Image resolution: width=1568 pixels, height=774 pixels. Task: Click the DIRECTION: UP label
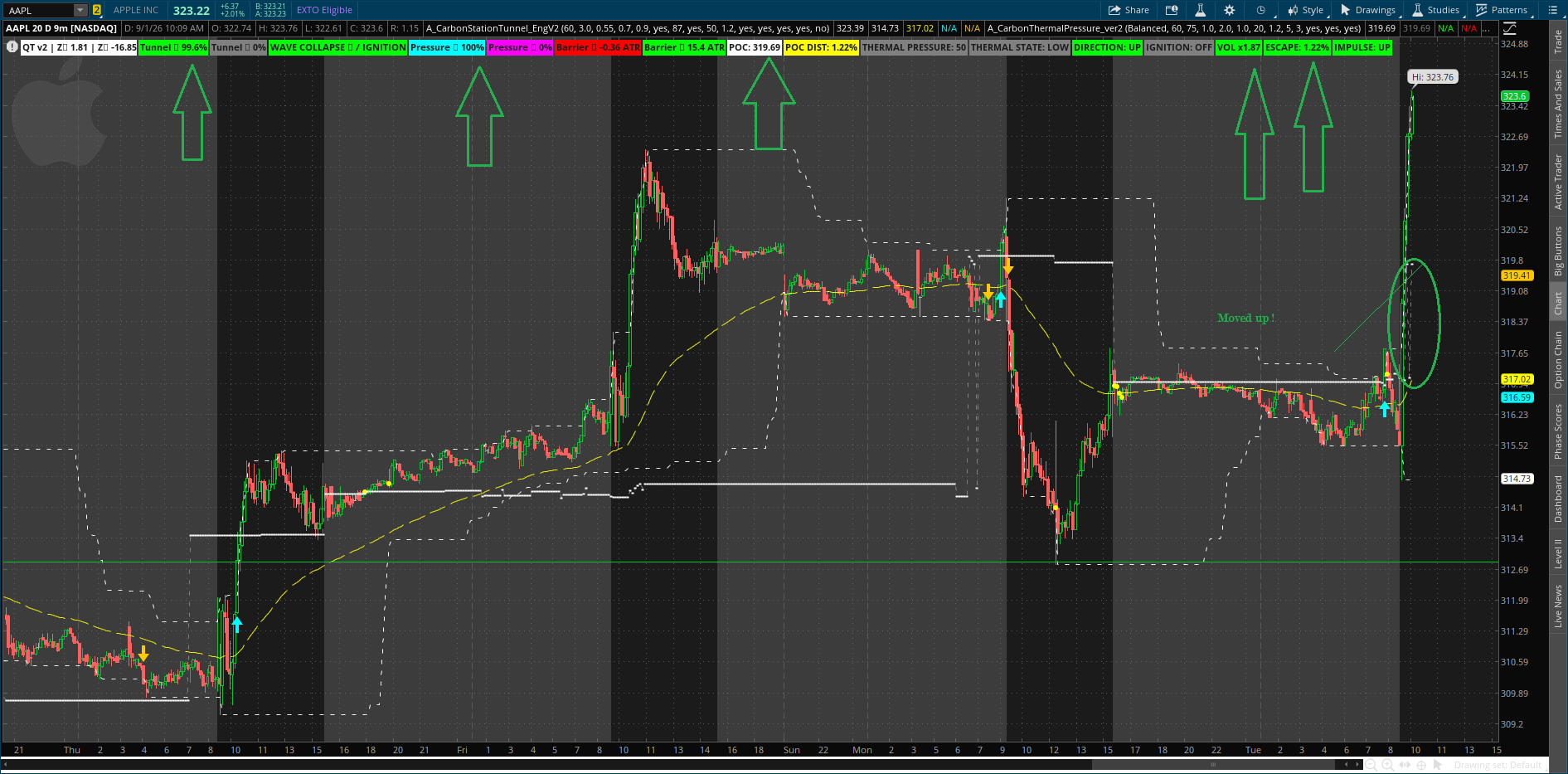coord(1107,47)
